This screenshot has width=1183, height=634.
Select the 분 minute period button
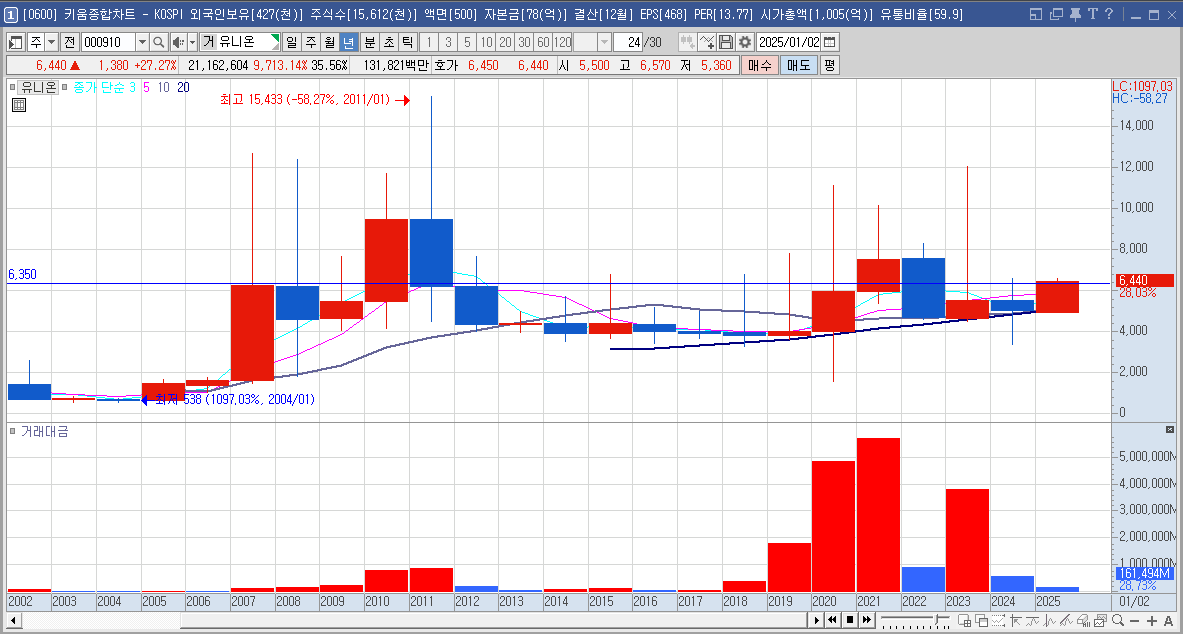click(369, 42)
